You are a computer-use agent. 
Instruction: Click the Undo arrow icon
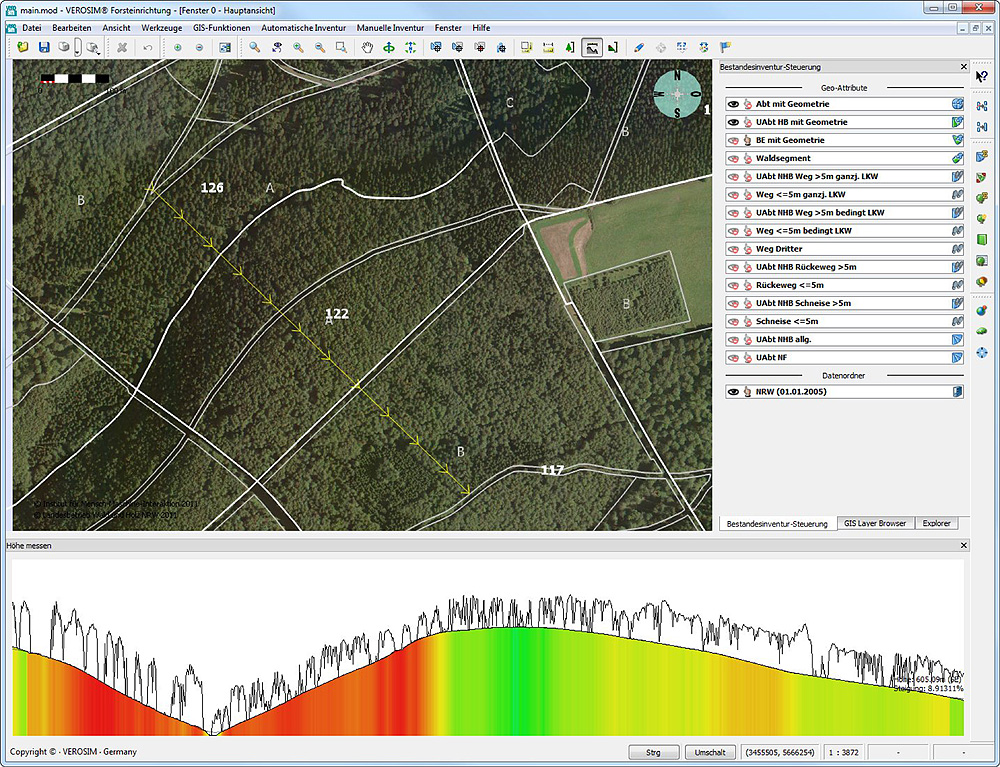[148, 47]
